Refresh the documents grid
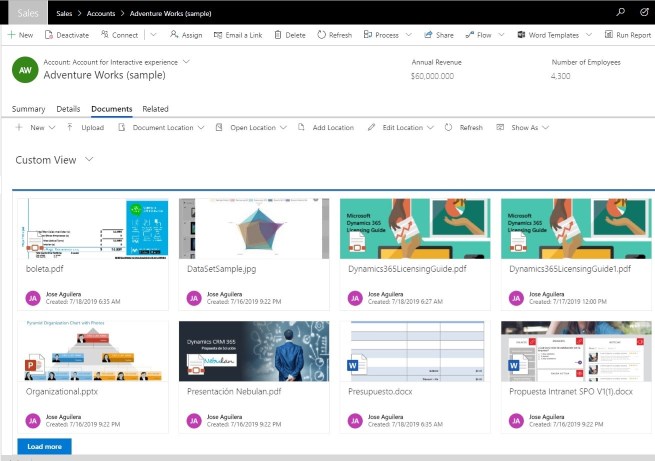This screenshot has width=655, height=461. click(464, 127)
